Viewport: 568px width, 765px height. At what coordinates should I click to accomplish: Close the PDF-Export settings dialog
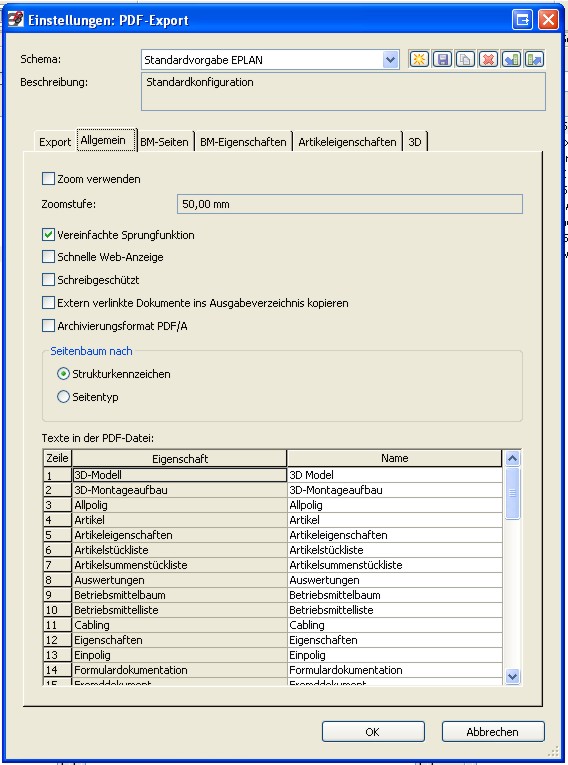[x=548, y=20]
